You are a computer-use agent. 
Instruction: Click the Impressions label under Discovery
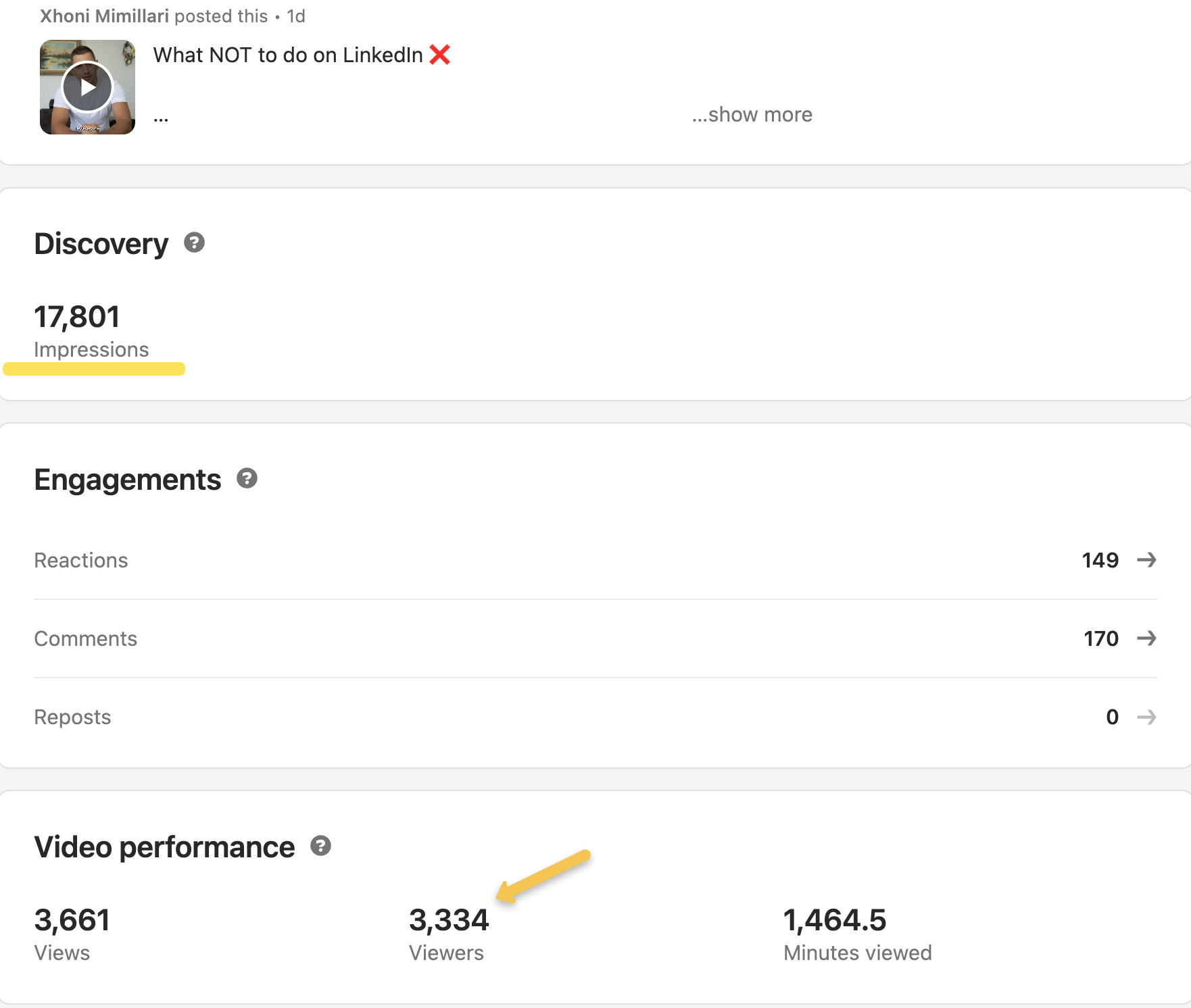click(x=91, y=349)
